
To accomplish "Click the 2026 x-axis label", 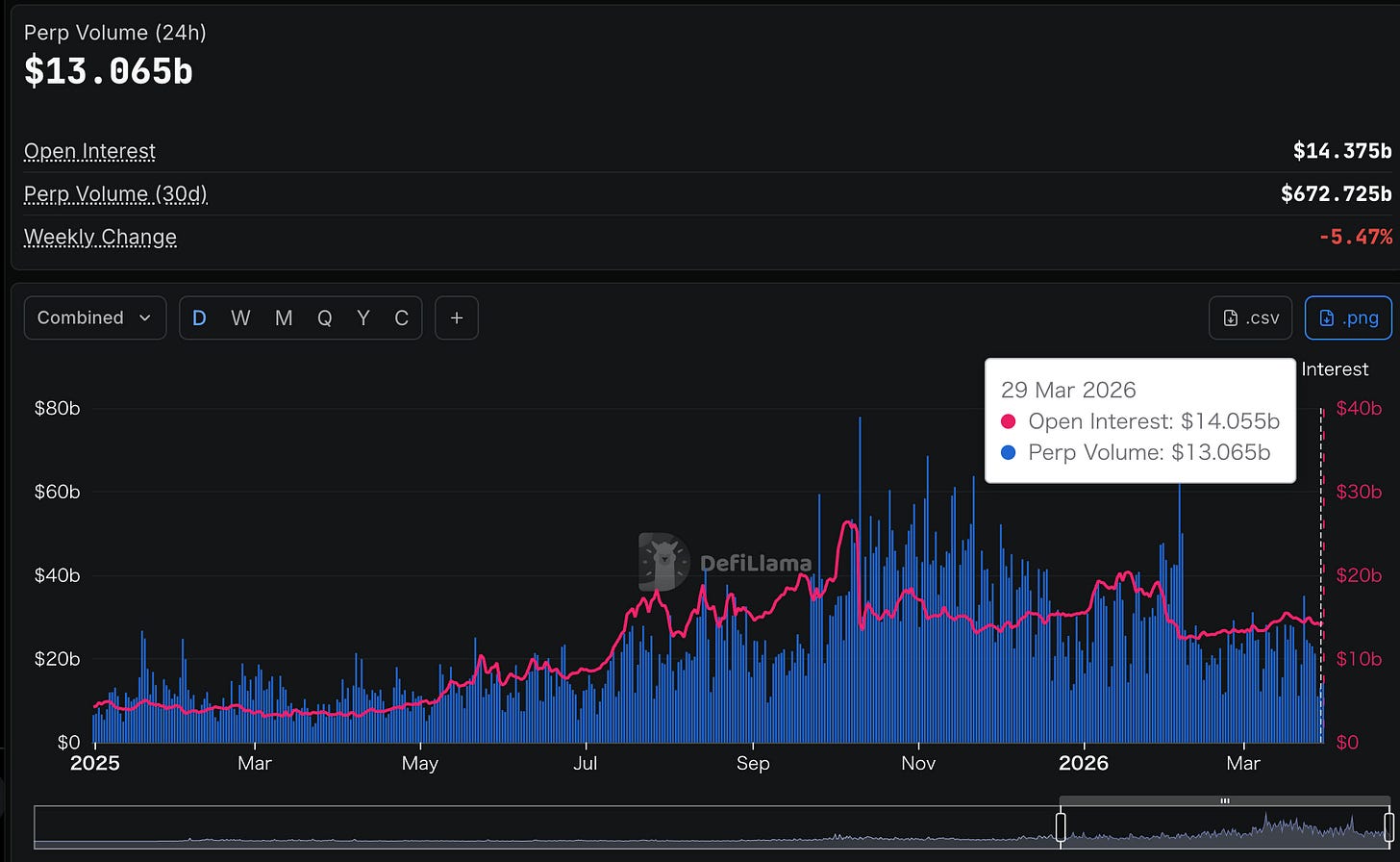I will point(1084,763).
